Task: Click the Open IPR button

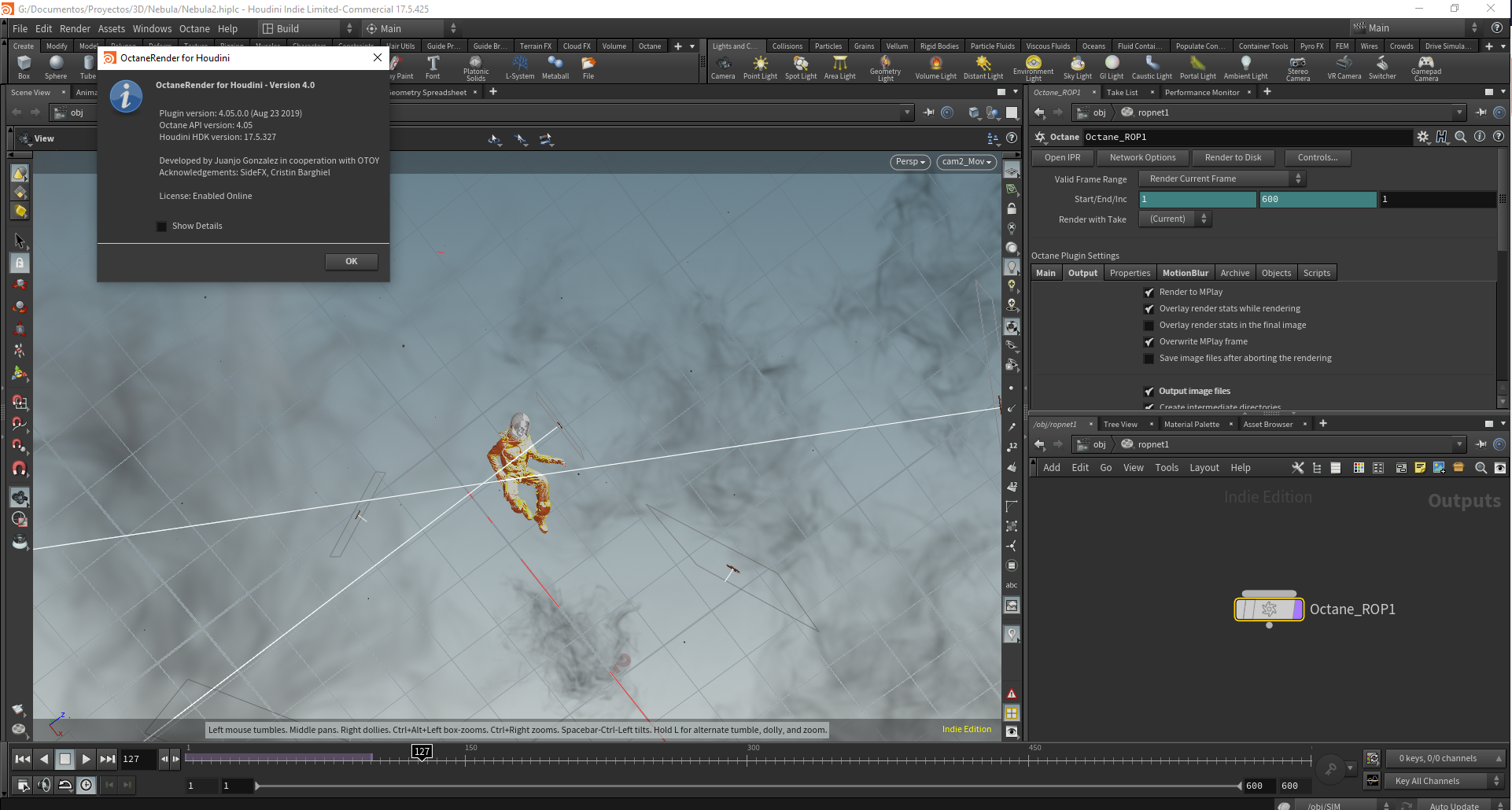Action: pyautogui.click(x=1062, y=158)
